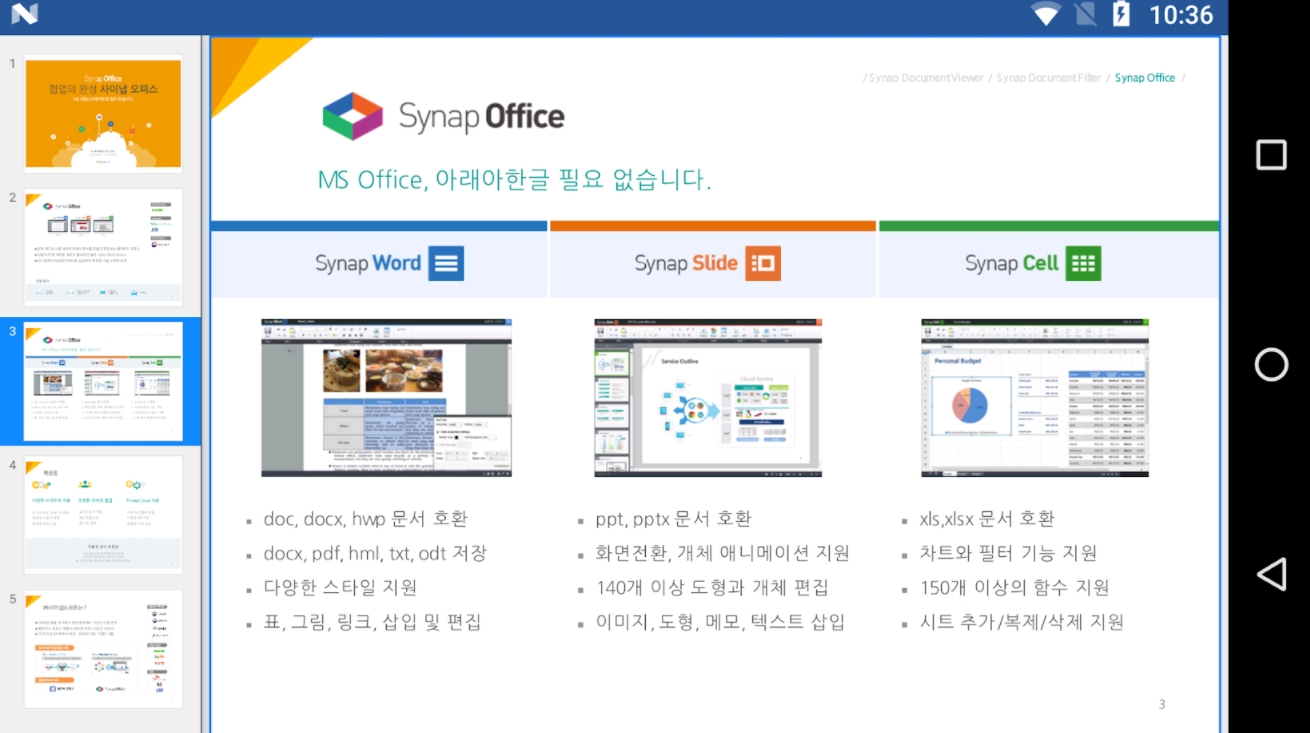Click 'Synap Document Filter' breadcrumb text
1310x733 pixels.
1049,78
